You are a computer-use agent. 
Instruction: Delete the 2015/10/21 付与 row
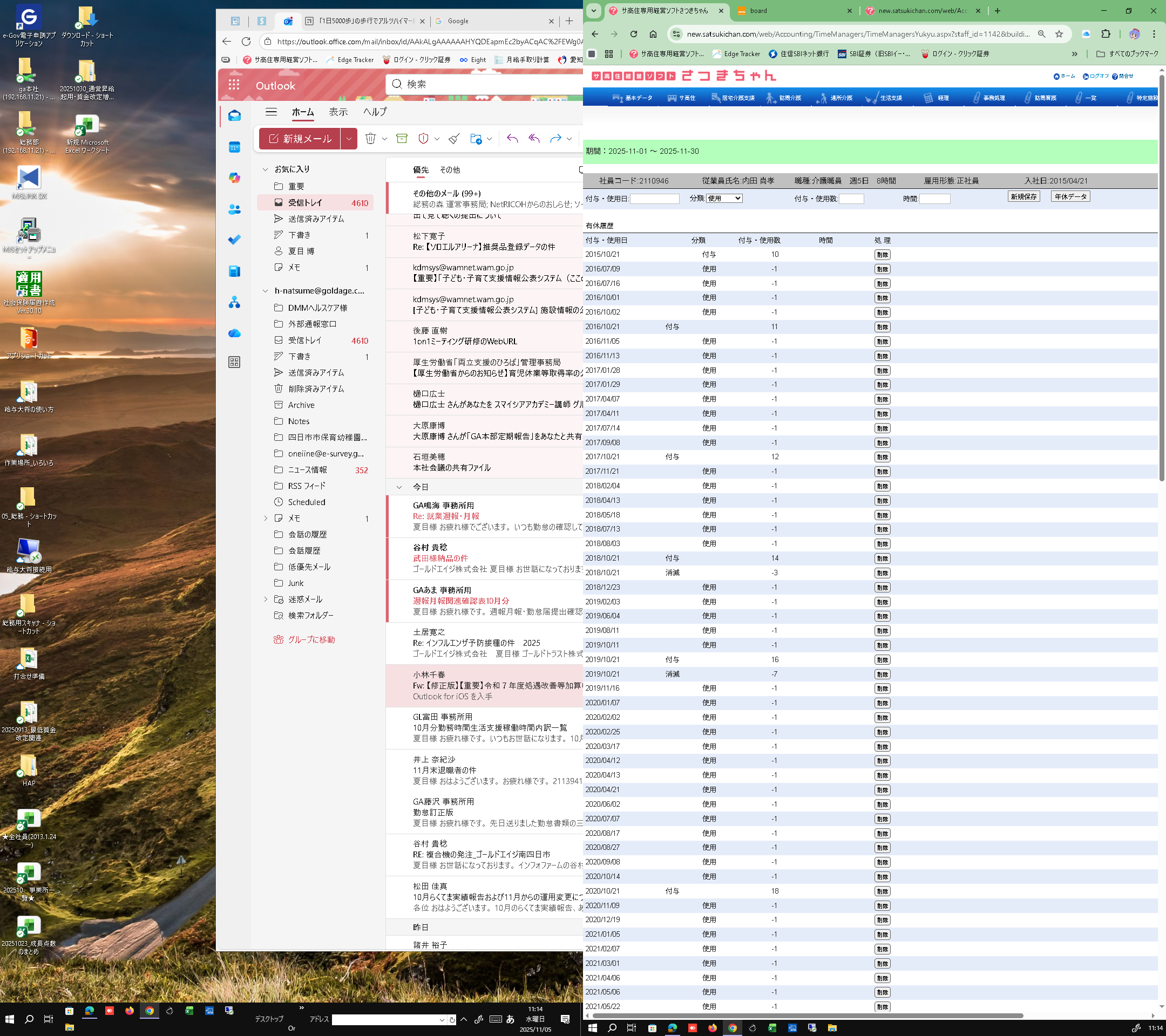pyautogui.click(x=882, y=255)
